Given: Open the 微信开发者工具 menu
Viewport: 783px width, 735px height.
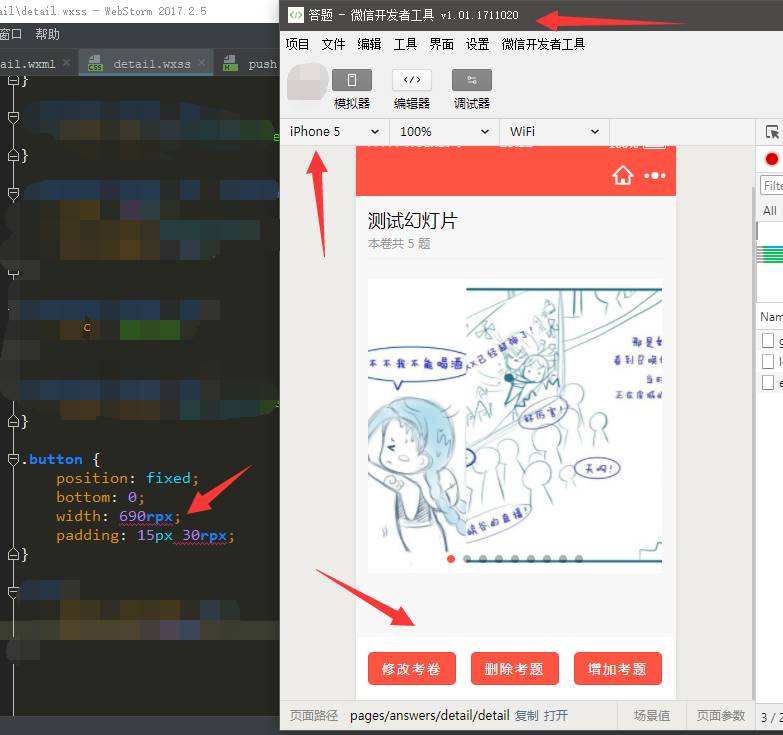Looking at the screenshot, I should (x=543, y=44).
